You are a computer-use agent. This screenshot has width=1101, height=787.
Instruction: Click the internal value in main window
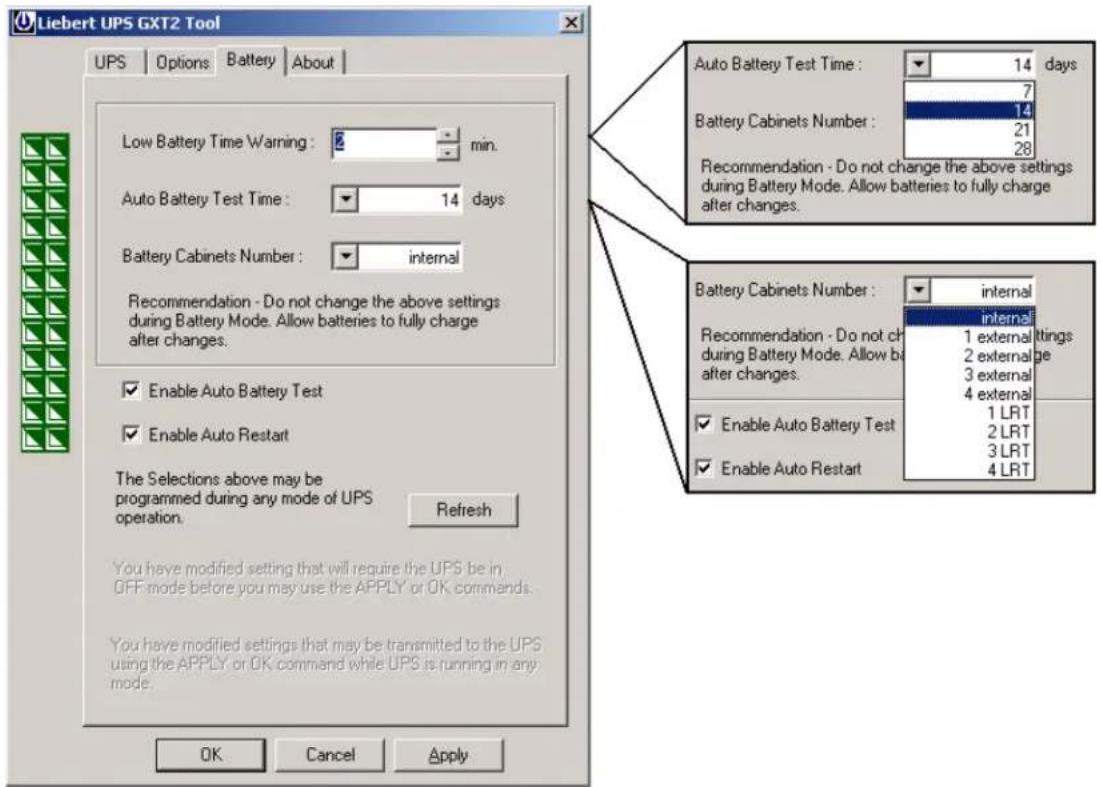[x=409, y=257]
